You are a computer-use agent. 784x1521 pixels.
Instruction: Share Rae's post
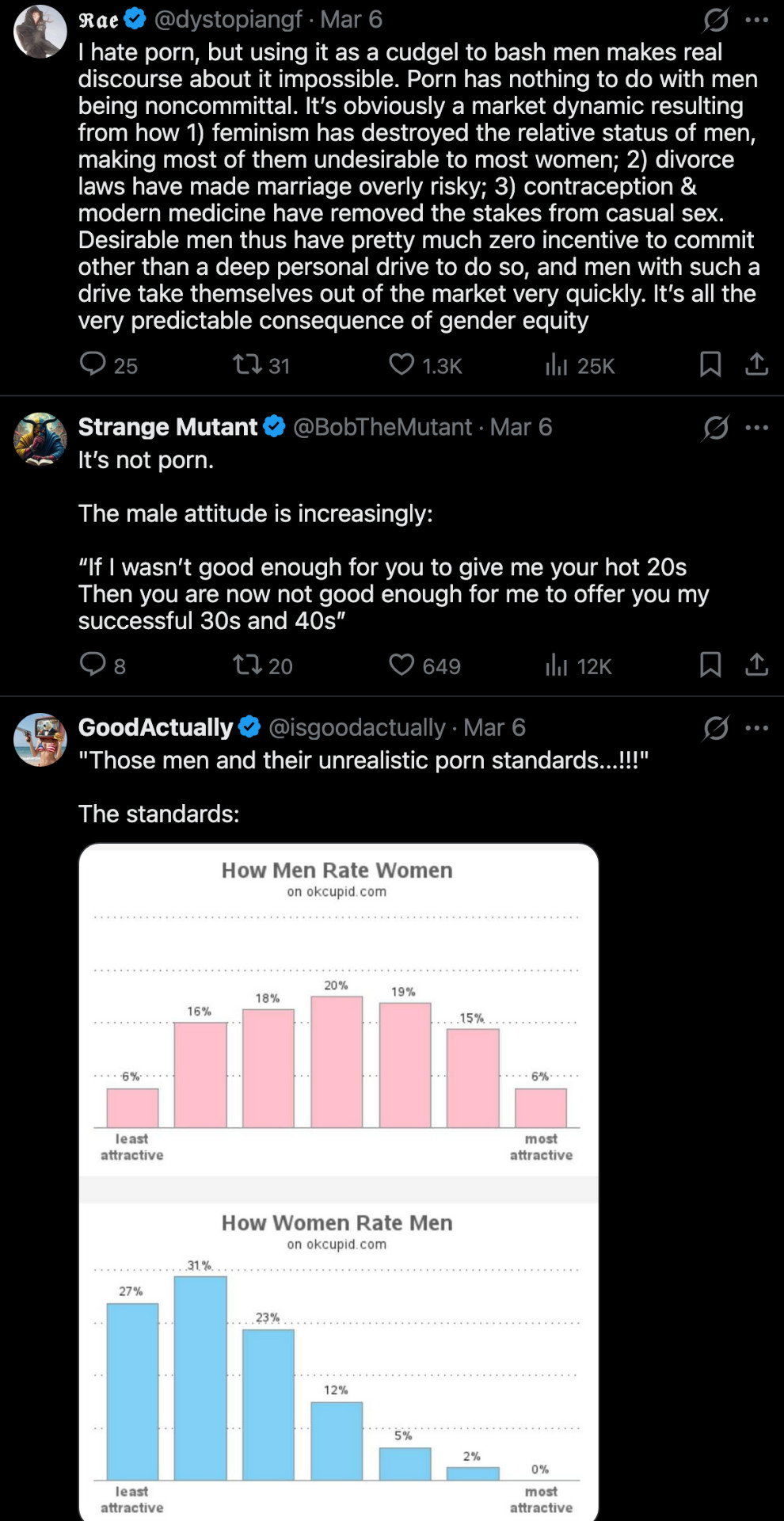pyautogui.click(x=756, y=364)
